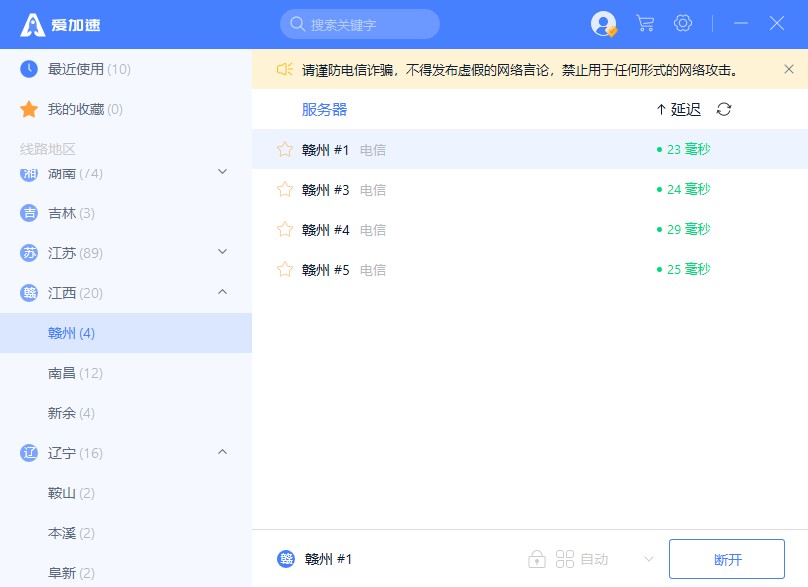
Task: Click the lock icon in bottom bar
Action: (x=537, y=559)
